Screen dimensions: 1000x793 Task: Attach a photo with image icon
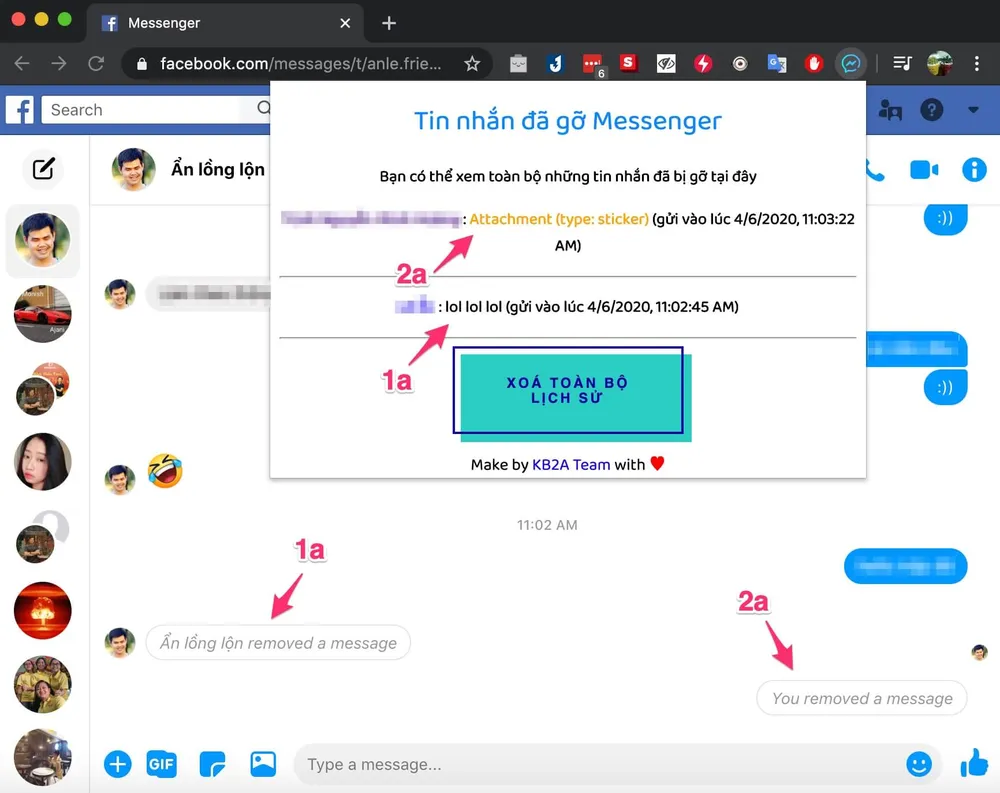click(263, 764)
